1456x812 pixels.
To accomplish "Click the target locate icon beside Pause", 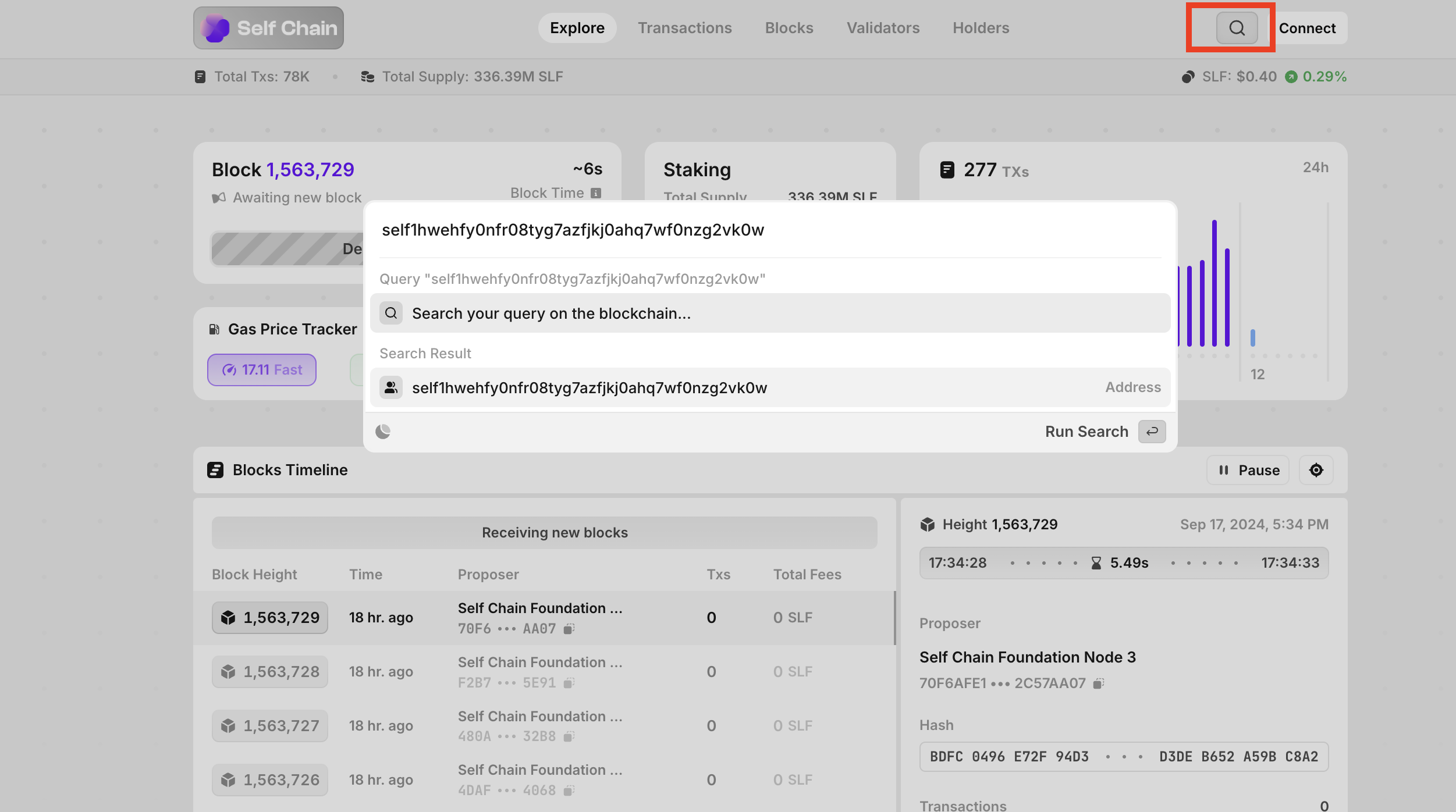I will (x=1316, y=470).
